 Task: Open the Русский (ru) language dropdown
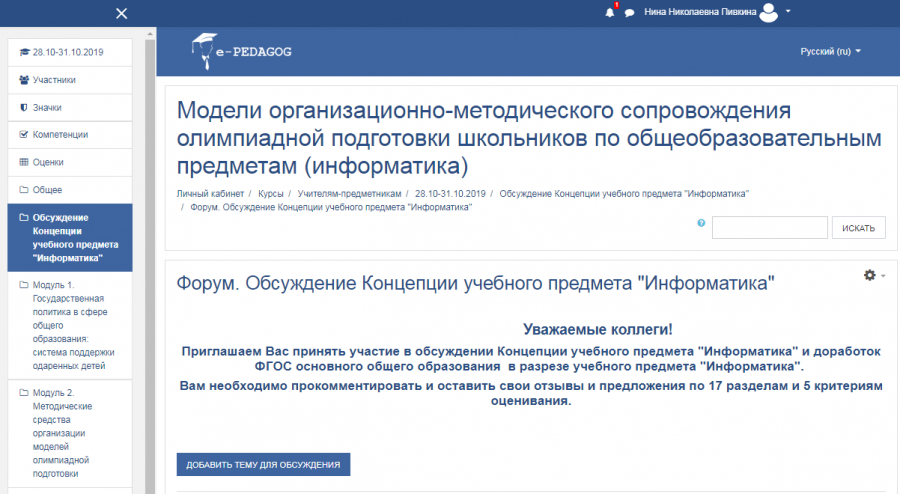pyautogui.click(x=831, y=51)
